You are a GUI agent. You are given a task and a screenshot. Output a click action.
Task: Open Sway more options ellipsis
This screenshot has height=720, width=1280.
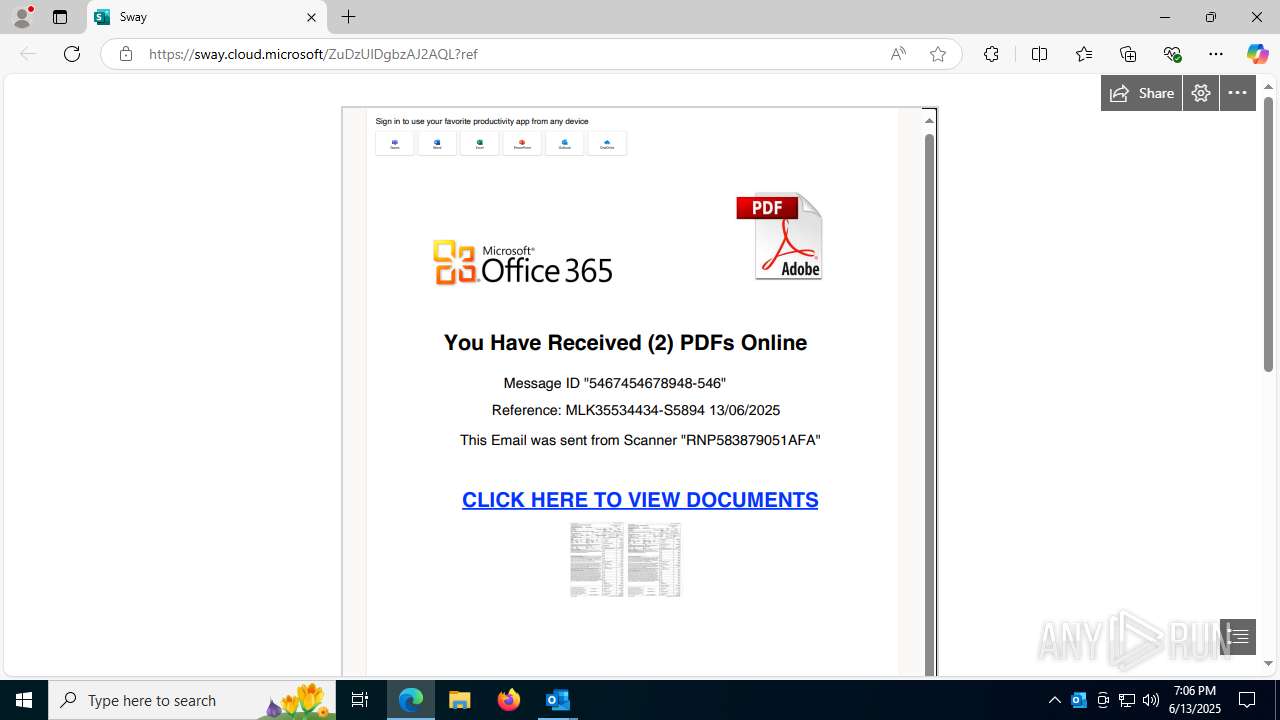tap(1238, 93)
